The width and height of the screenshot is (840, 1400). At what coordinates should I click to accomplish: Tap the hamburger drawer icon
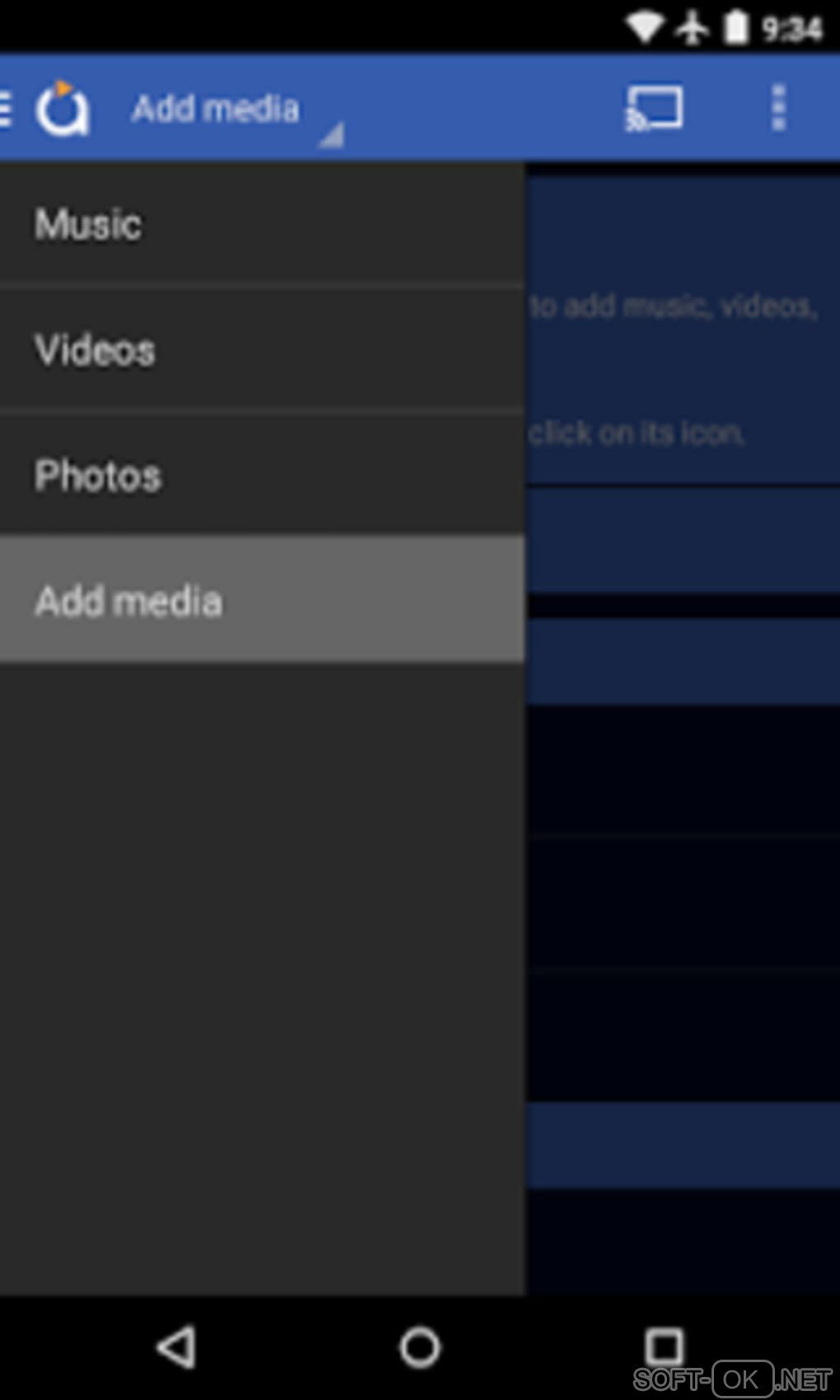(x=6, y=108)
